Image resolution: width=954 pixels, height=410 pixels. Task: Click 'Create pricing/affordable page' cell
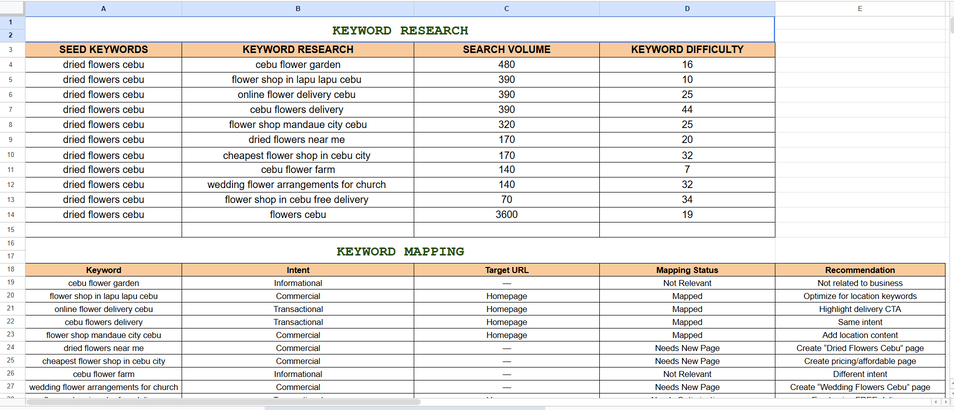(x=860, y=361)
